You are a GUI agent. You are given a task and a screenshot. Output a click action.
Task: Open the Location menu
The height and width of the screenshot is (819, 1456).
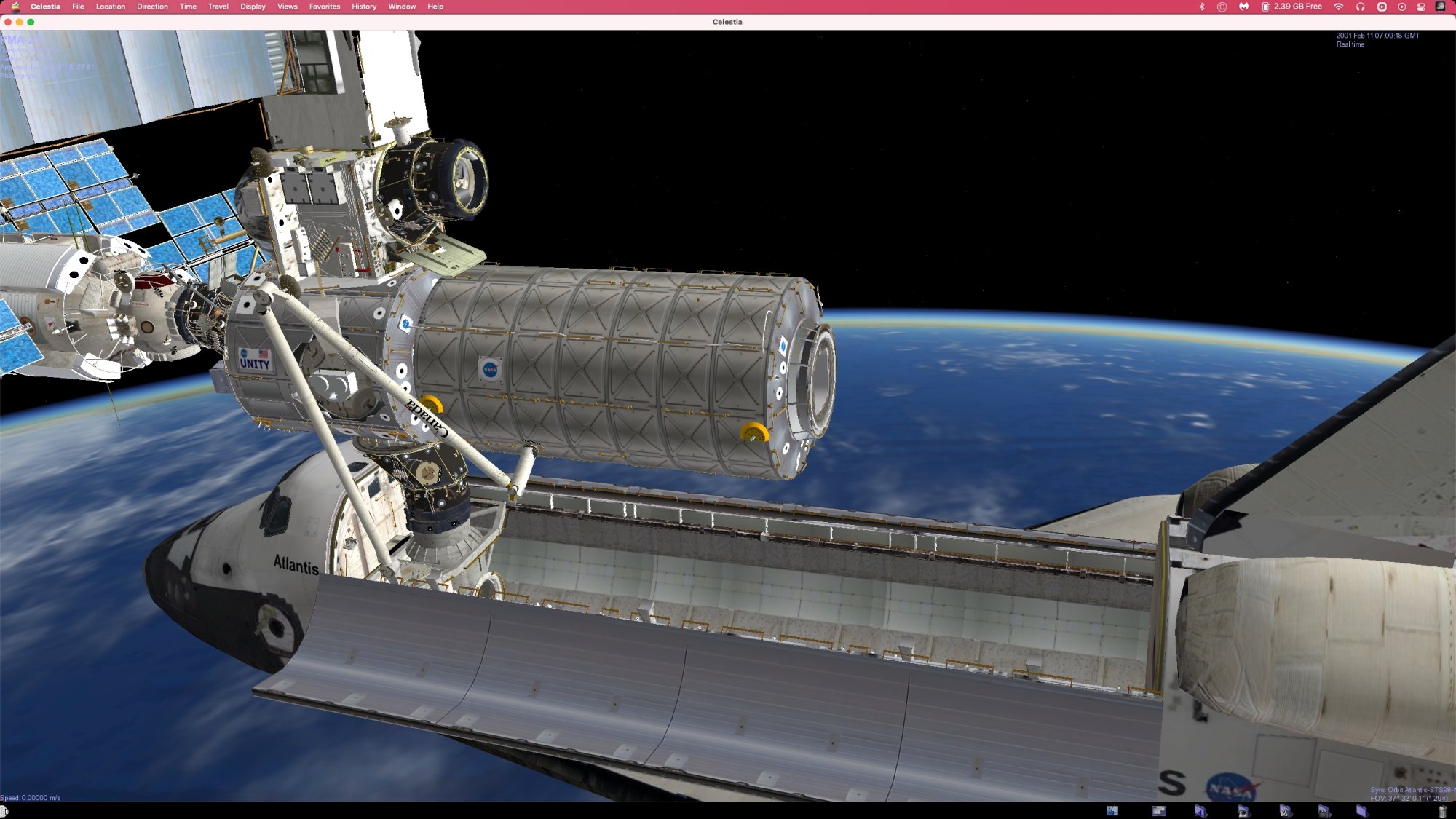110,7
